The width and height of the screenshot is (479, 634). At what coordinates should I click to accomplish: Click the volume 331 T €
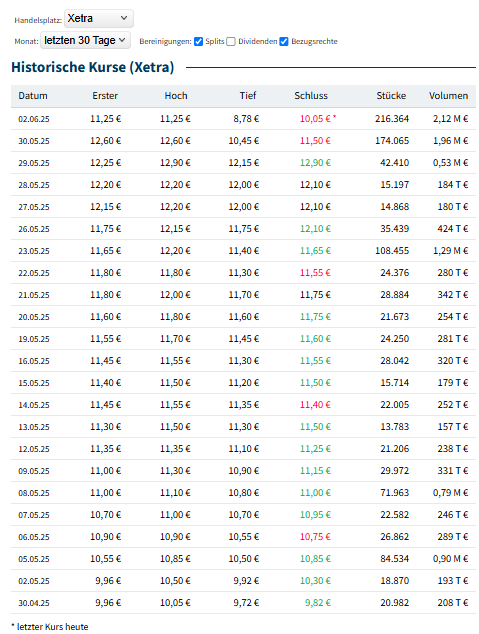(453, 471)
